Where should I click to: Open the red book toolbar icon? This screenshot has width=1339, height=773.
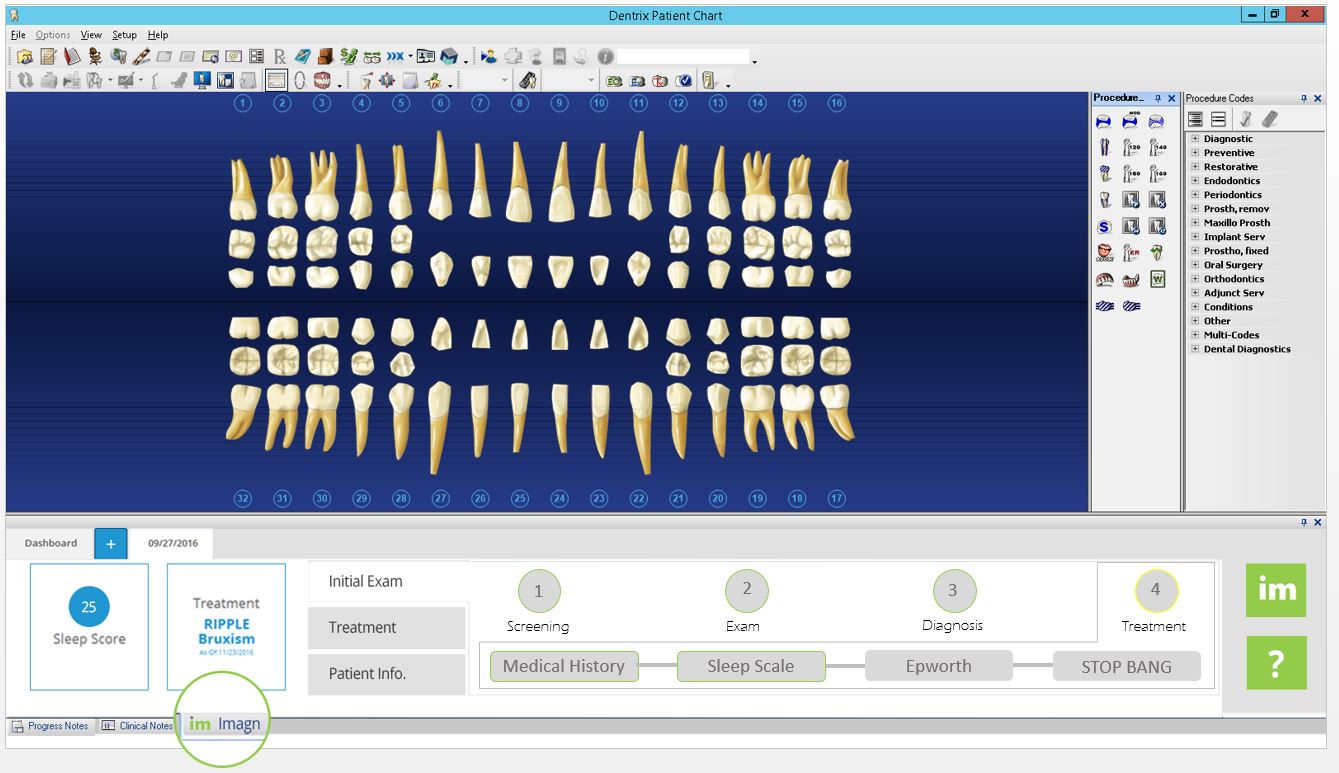tap(73, 56)
